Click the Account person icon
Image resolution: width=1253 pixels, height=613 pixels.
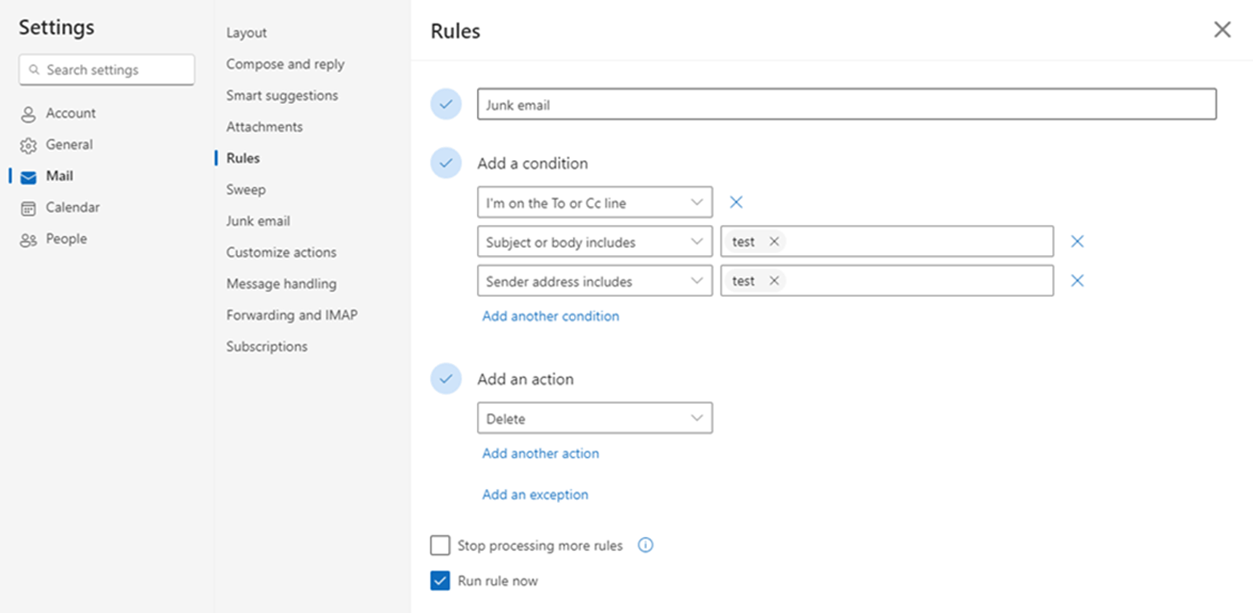(28, 114)
